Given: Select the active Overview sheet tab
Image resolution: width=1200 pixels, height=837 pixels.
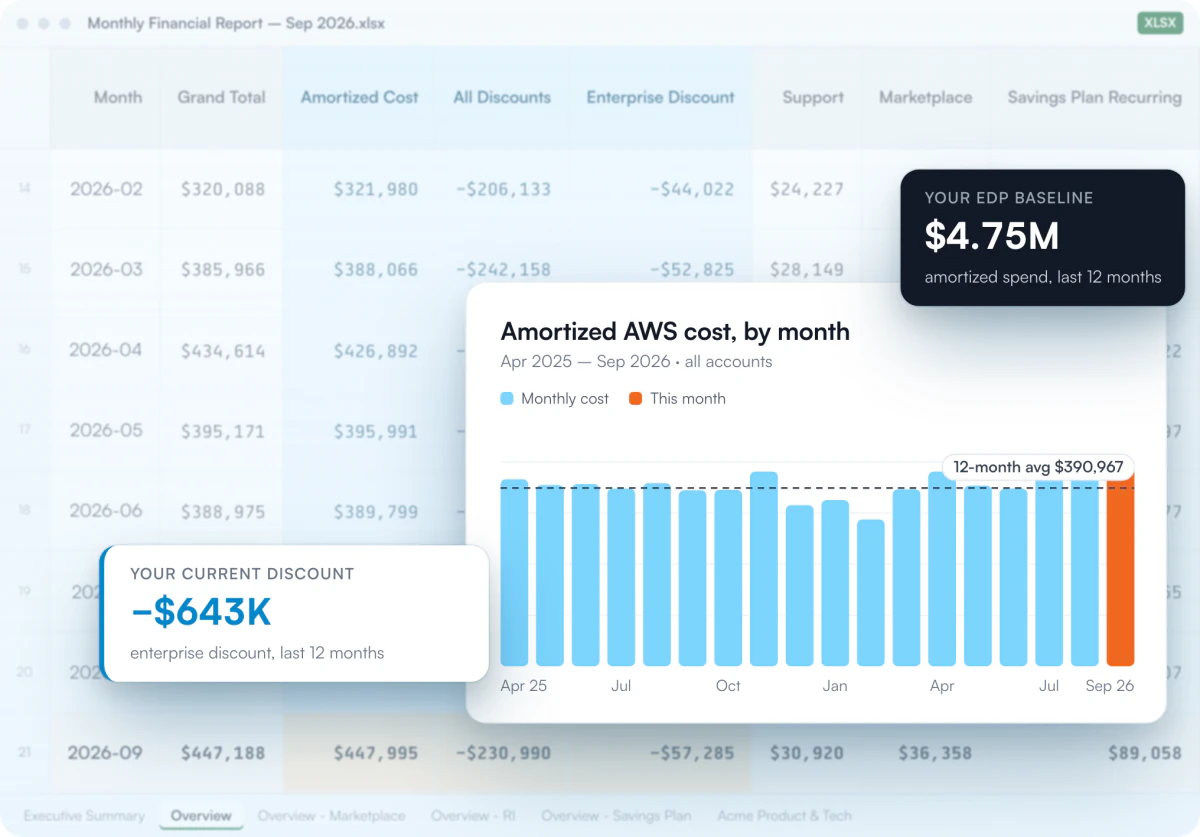Looking at the screenshot, I should click(201, 816).
